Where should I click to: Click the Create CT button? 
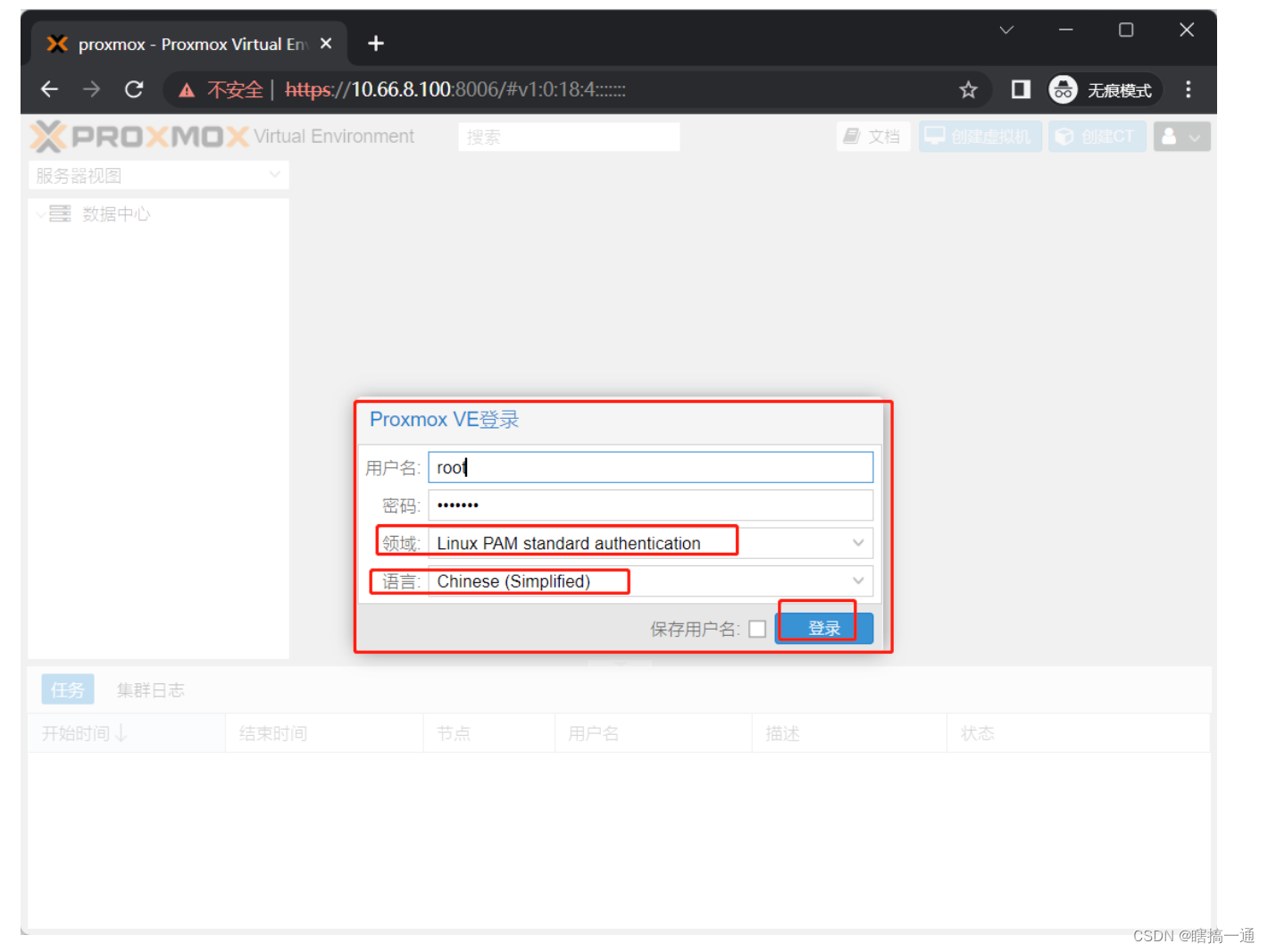pos(1097,137)
